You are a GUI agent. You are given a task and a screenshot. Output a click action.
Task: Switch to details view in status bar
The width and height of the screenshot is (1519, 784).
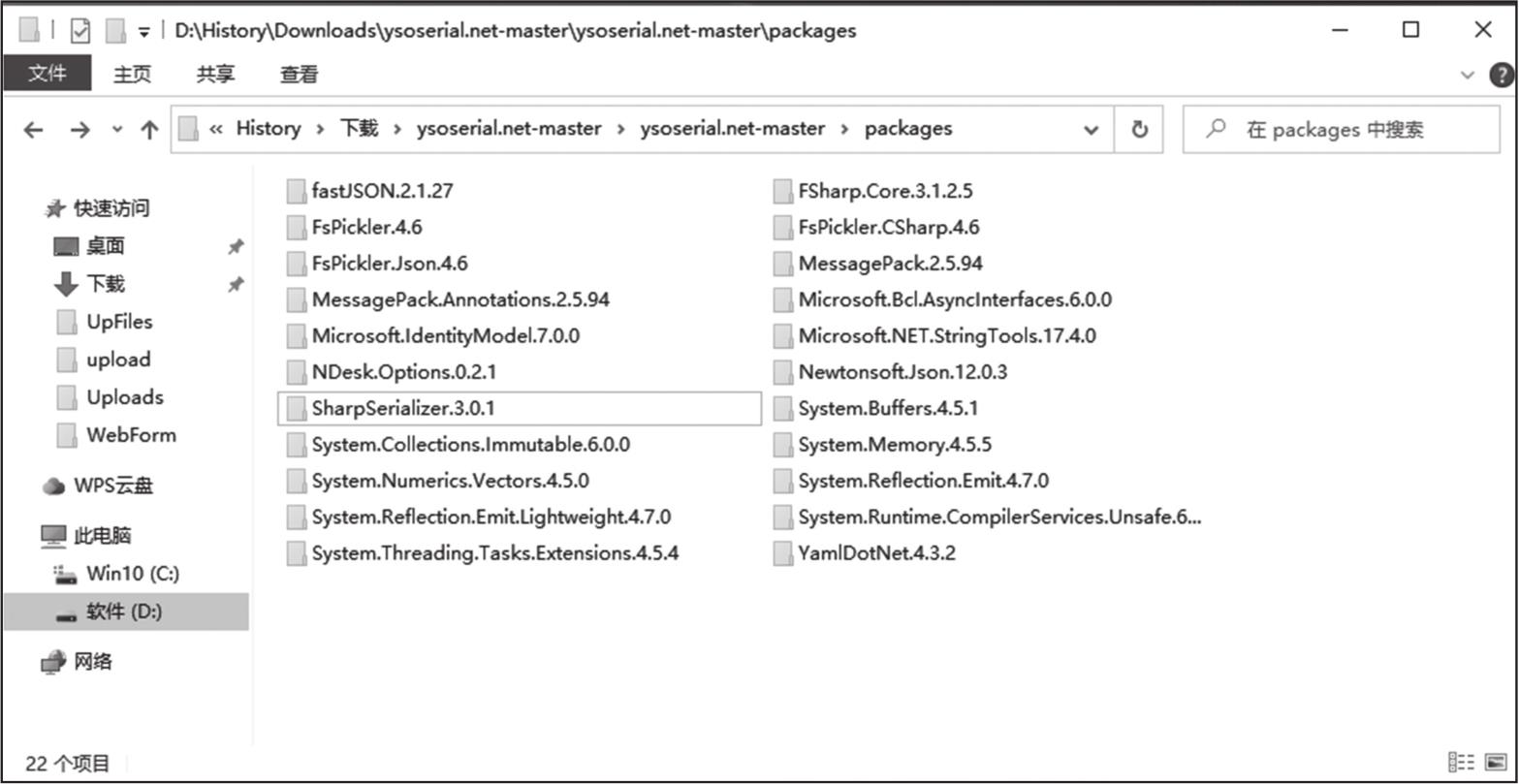[x=1462, y=763]
